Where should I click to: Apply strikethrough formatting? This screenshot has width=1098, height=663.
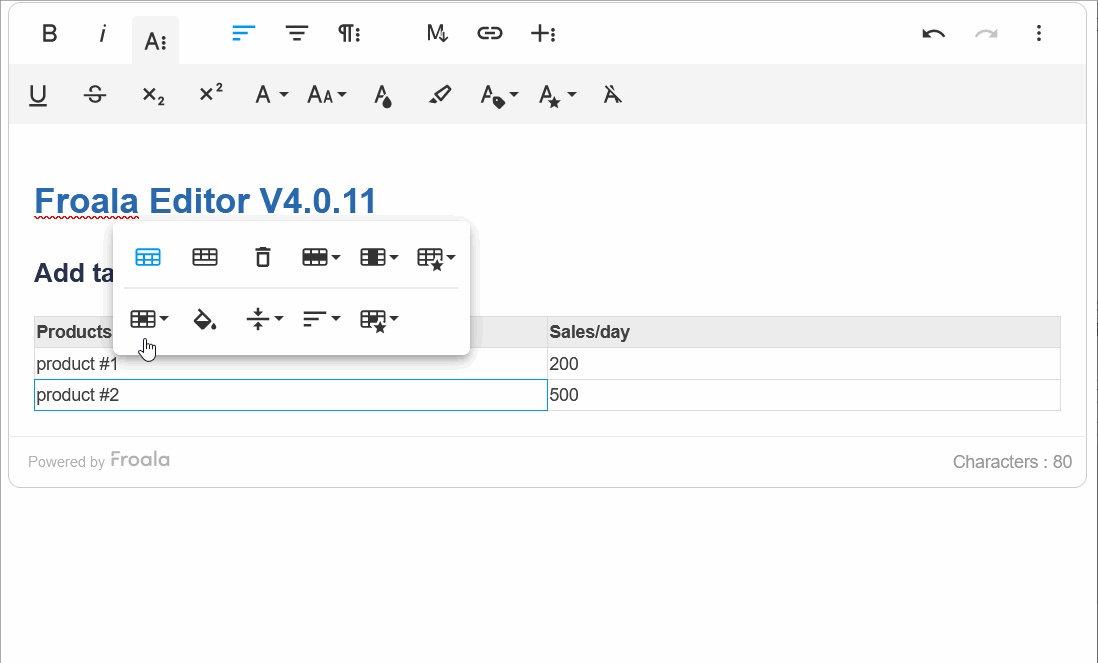[x=95, y=94]
